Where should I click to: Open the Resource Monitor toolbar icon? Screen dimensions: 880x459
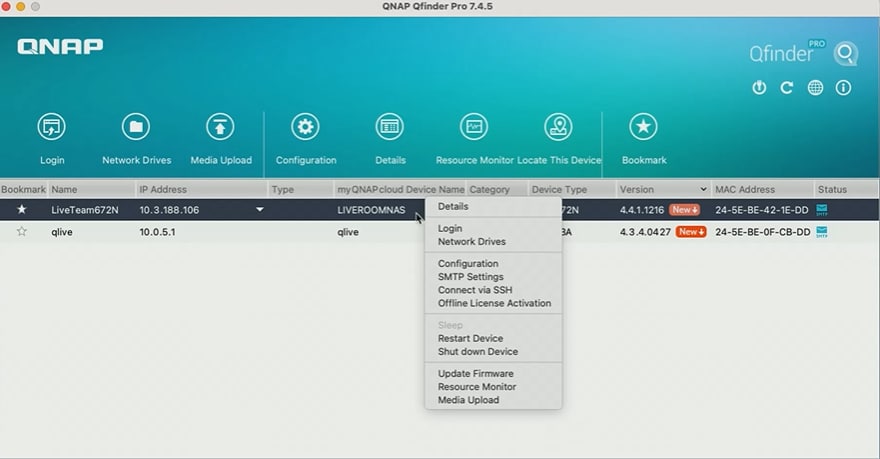coord(474,127)
